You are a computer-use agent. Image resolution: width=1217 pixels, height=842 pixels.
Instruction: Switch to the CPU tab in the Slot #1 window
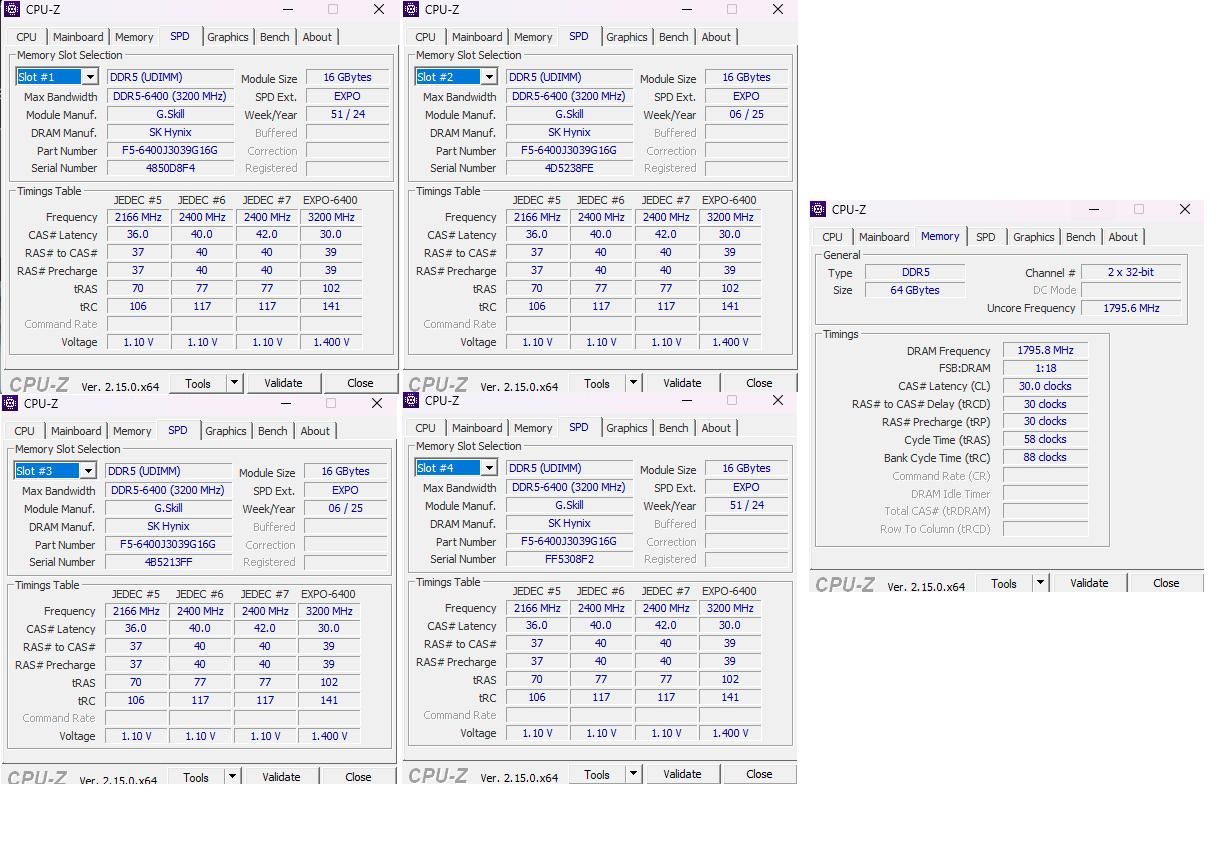click(x=27, y=37)
